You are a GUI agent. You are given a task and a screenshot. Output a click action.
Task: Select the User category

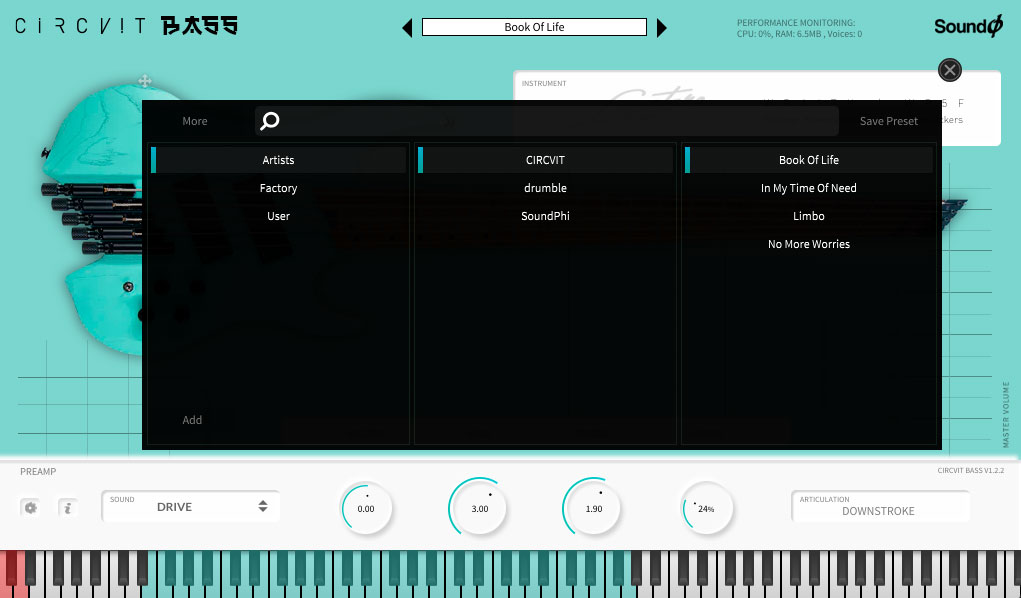[278, 216]
